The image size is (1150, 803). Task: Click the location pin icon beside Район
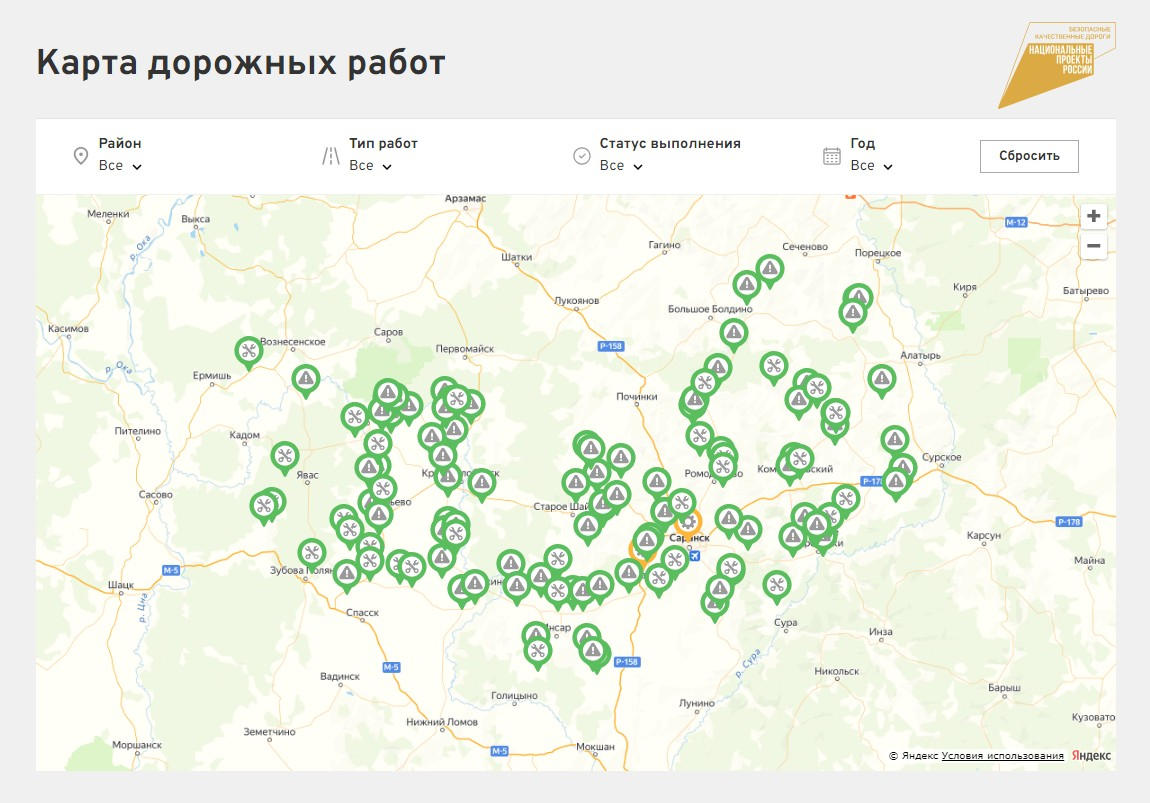pyautogui.click(x=81, y=156)
